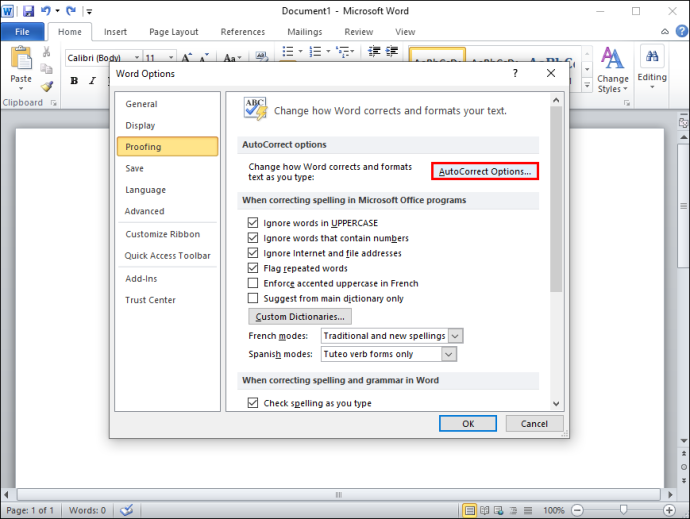This screenshot has width=690, height=519.
Task: Open Trust Center options category
Action: pos(168,300)
